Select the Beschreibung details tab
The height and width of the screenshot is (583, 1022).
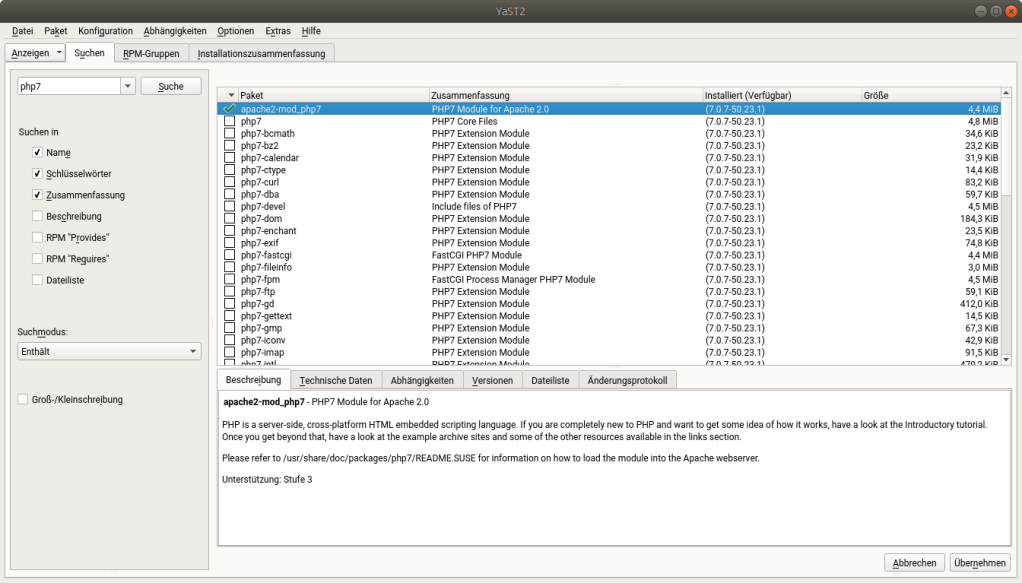pyautogui.click(x=254, y=380)
